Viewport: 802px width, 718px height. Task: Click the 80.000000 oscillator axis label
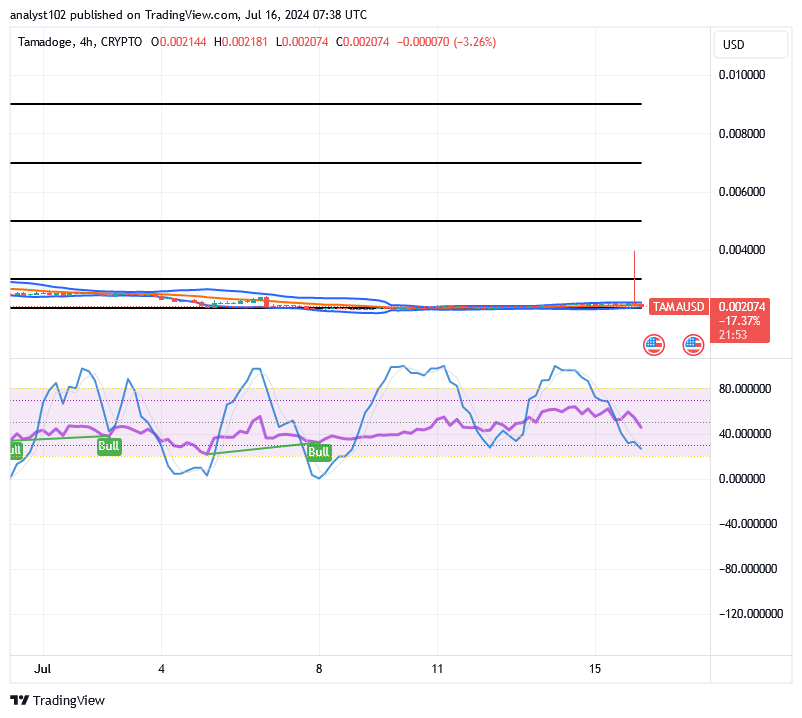[x=745, y=389]
